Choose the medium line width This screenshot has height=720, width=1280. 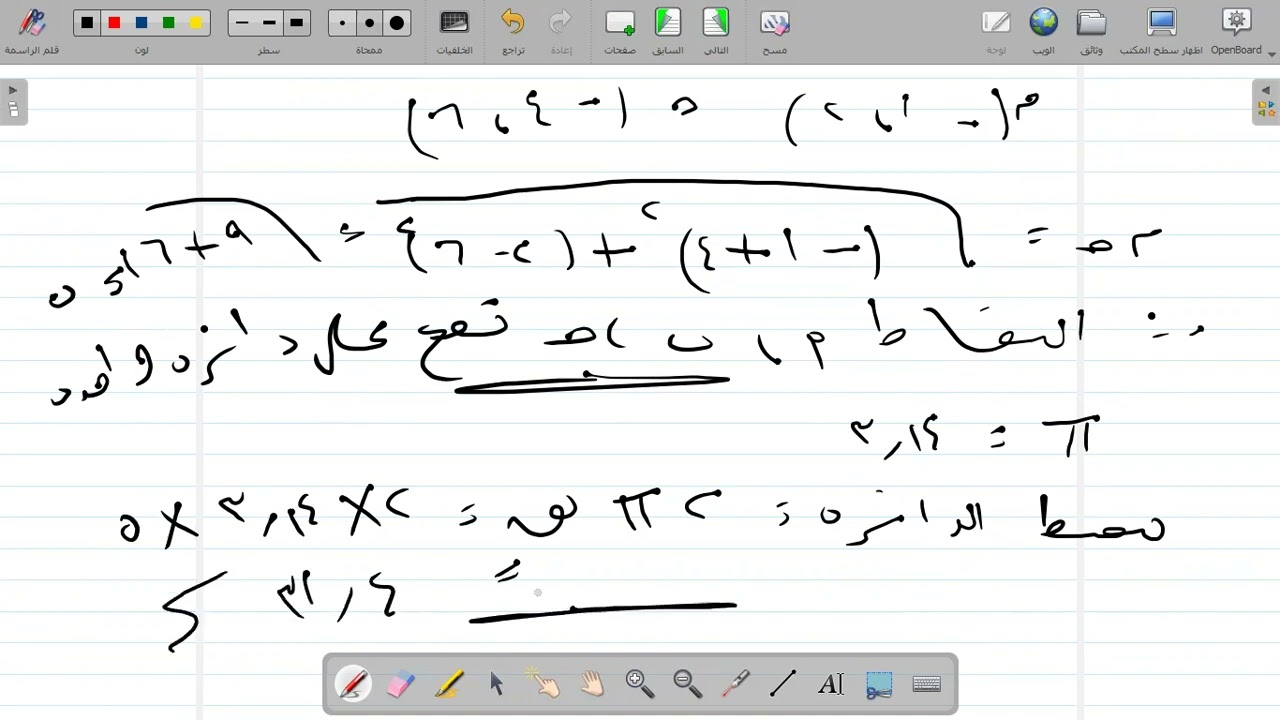(x=269, y=23)
